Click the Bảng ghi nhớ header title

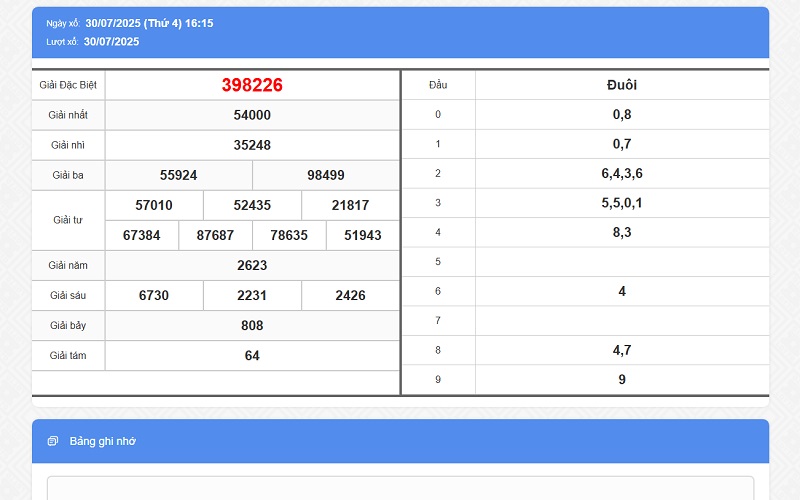tap(103, 441)
